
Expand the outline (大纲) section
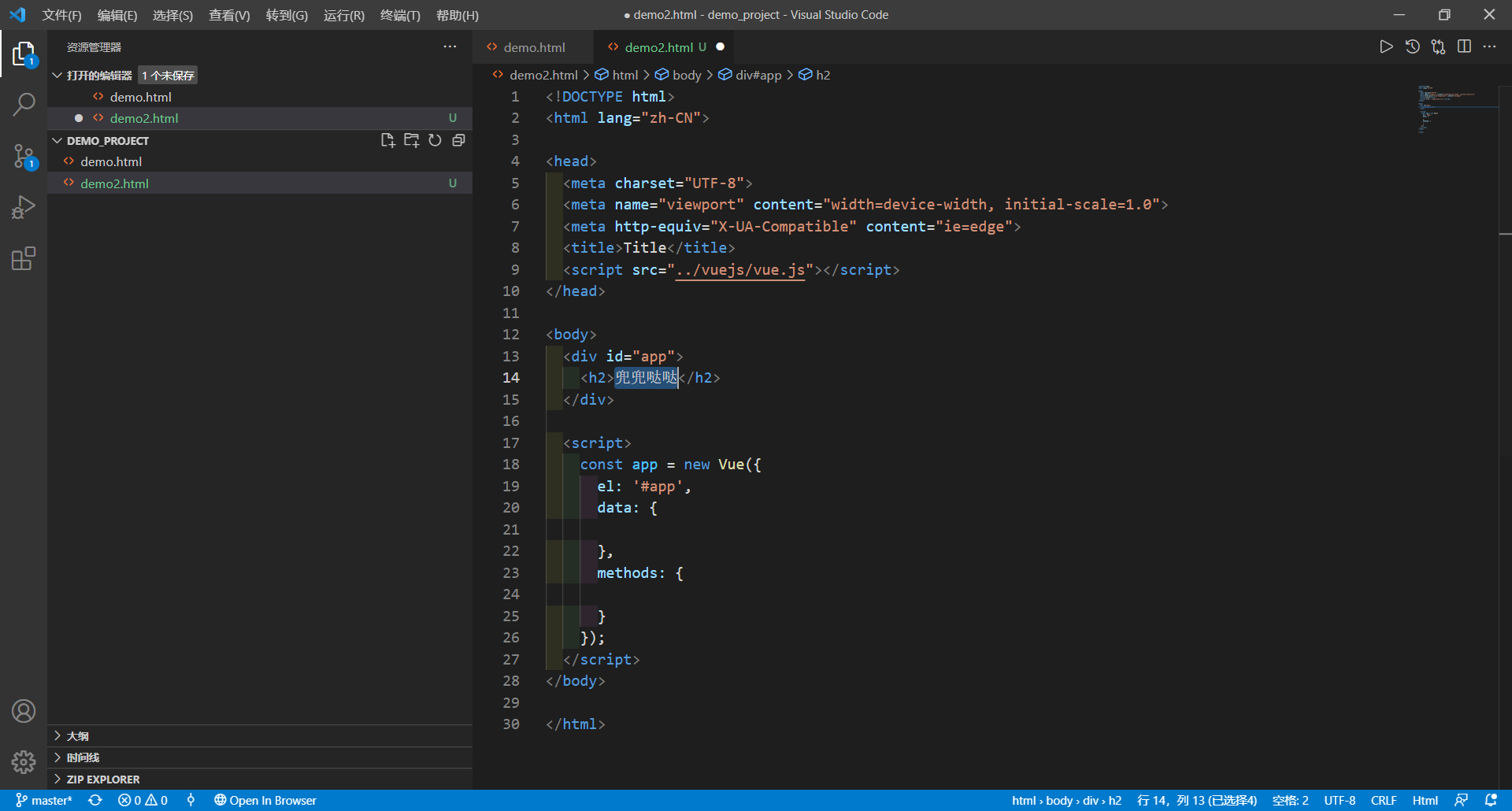[x=260, y=735]
